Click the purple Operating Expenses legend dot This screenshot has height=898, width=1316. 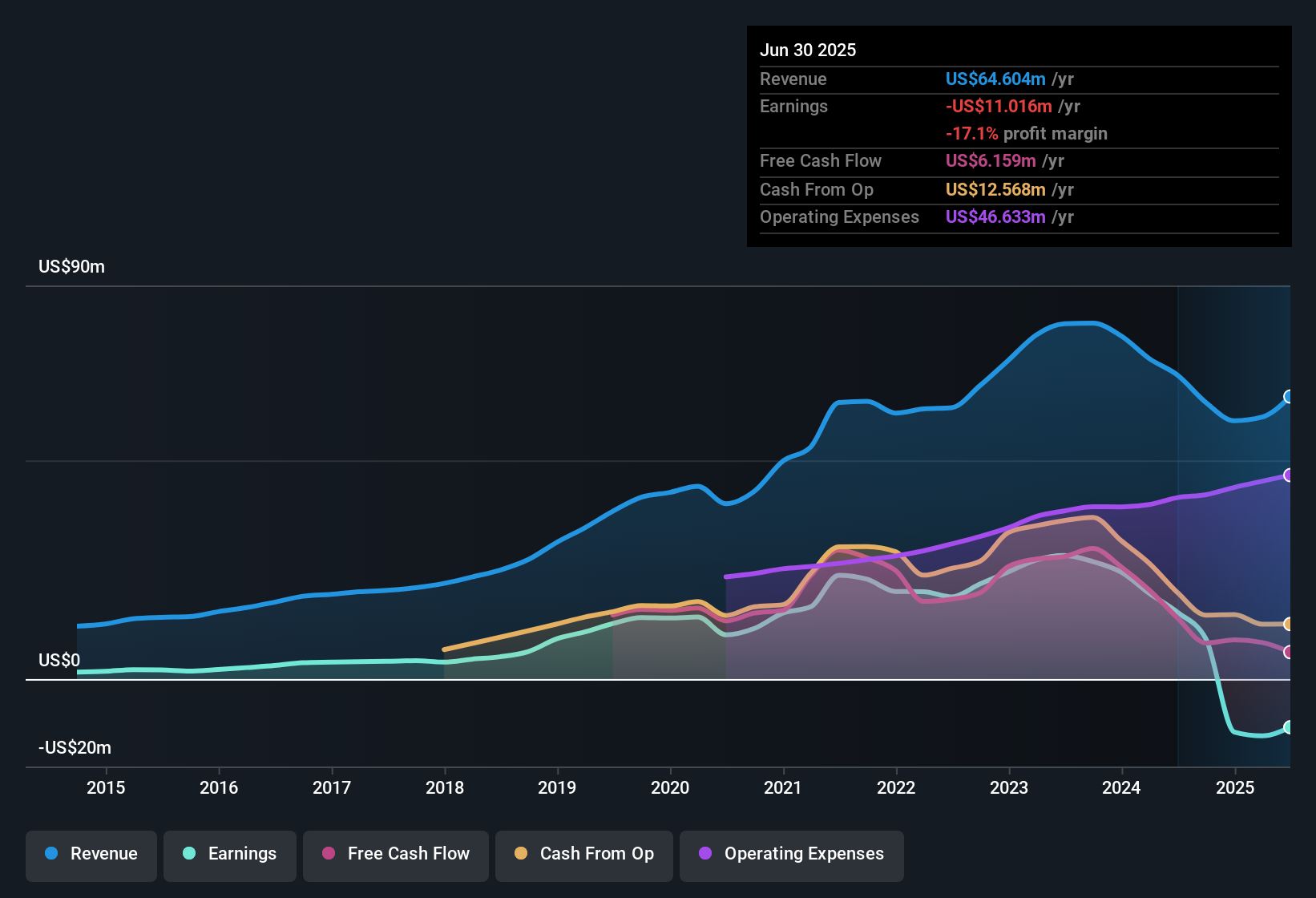pos(704,855)
